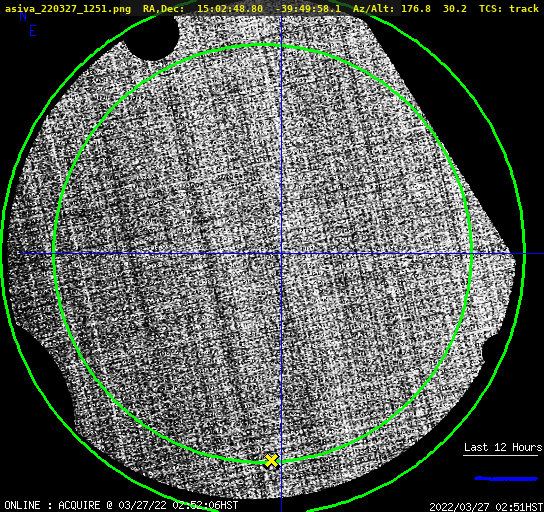Click the horizontal blue crosshair line's right end
544x512 pixels.
pyautogui.click(x=534, y=254)
